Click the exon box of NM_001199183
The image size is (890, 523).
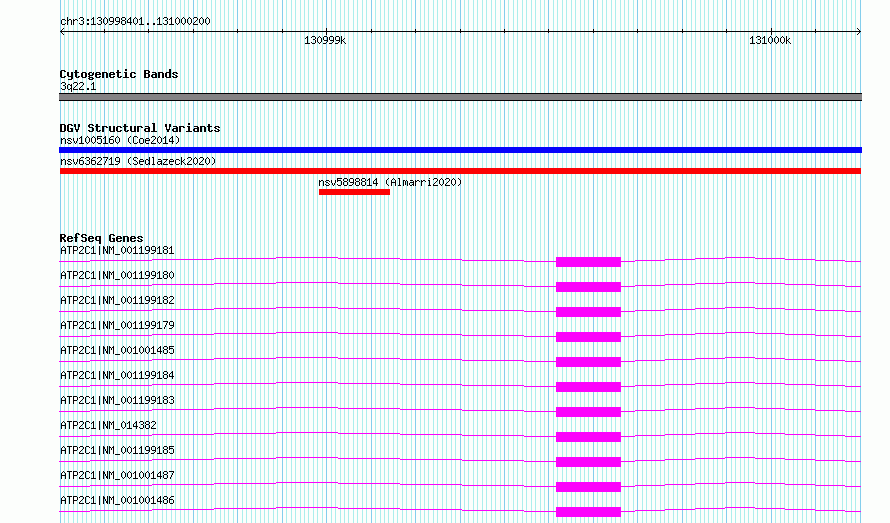588,412
